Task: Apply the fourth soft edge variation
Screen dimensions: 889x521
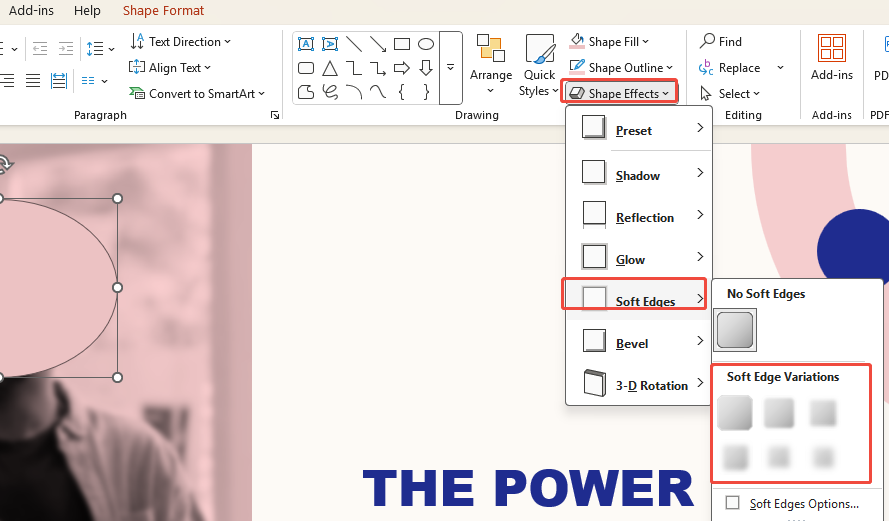Action: click(735, 457)
